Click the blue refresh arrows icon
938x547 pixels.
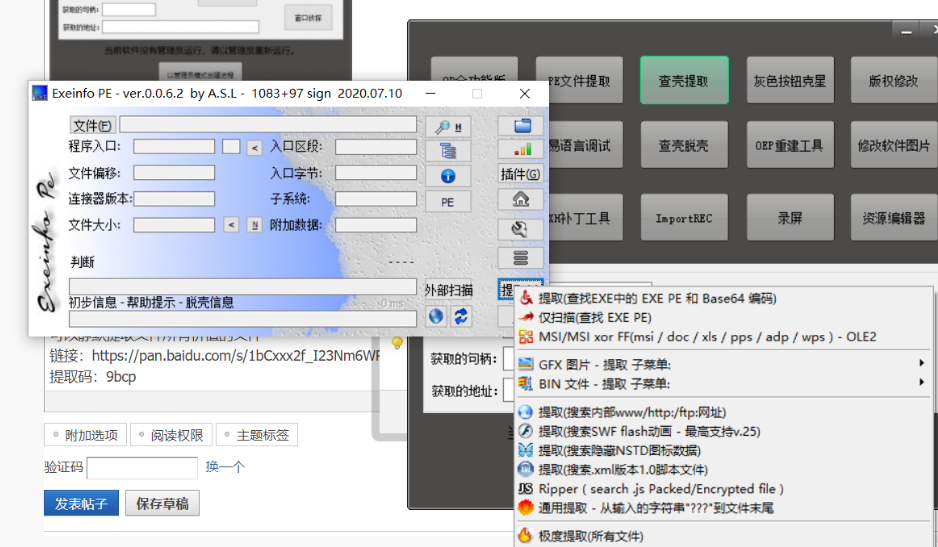pyautogui.click(x=461, y=316)
